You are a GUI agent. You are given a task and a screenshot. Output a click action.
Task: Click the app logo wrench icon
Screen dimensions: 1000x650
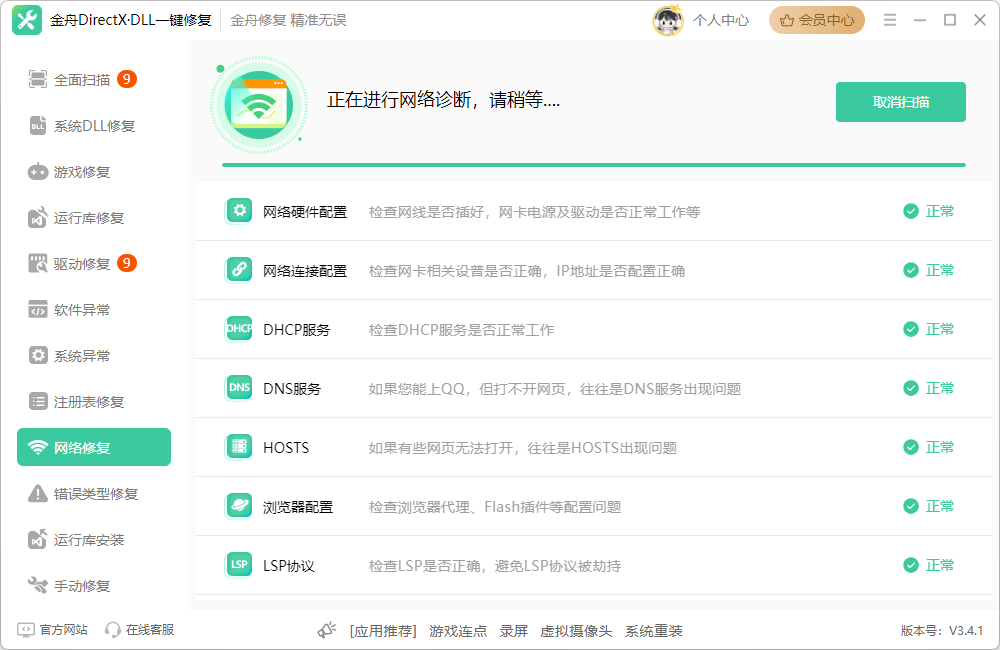(27, 20)
